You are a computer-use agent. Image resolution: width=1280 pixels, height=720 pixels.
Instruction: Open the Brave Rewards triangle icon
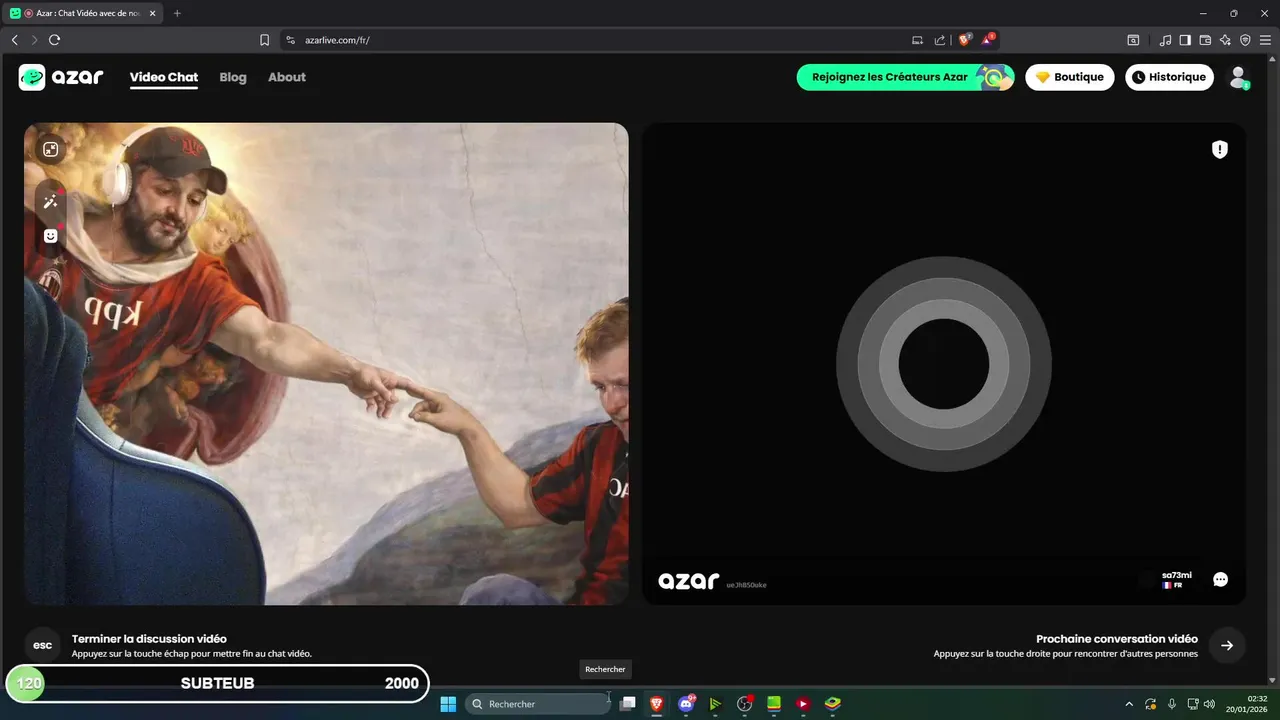[x=988, y=40]
